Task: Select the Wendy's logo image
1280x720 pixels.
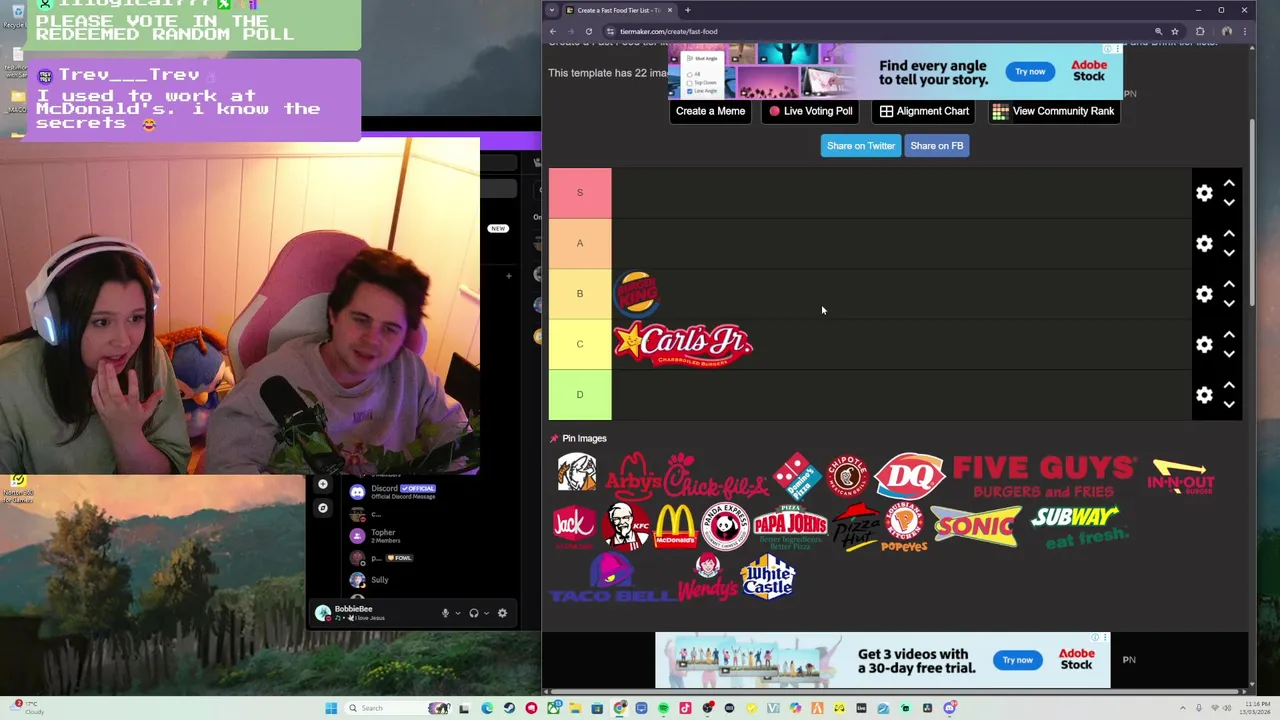Action: [x=707, y=578]
